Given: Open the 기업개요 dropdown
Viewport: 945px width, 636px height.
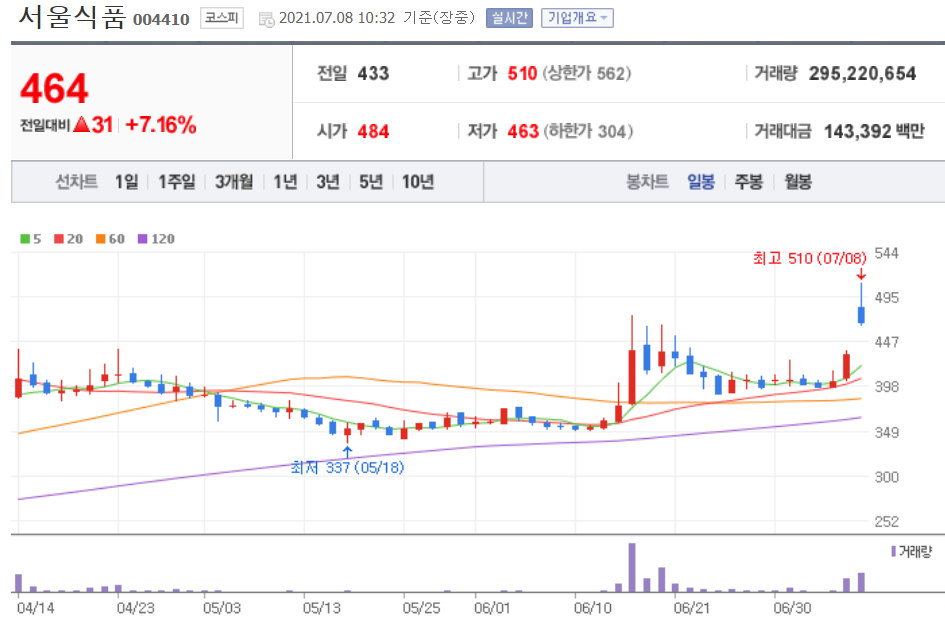Looking at the screenshot, I should pos(577,18).
